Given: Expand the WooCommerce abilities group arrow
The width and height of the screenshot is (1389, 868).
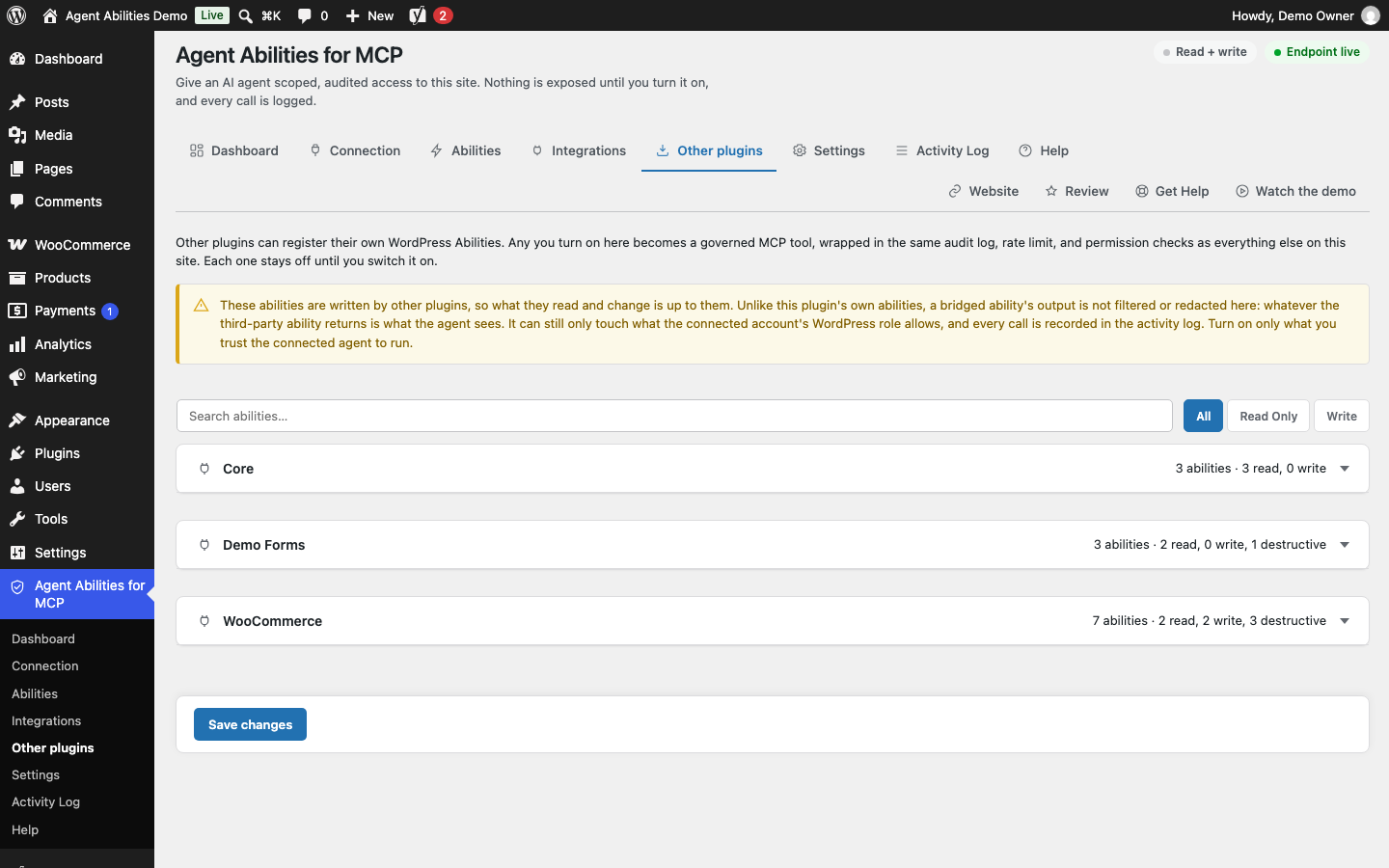Looking at the screenshot, I should pyautogui.click(x=1345, y=621).
